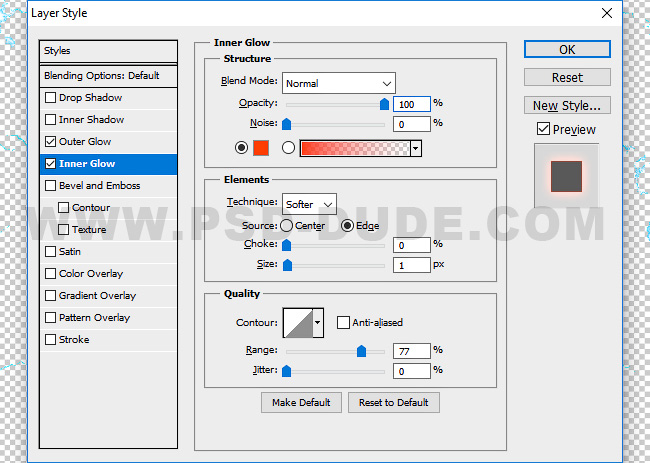Viewport: 650px width, 463px height.
Task: Focus the Choke value field
Action: (x=412, y=245)
